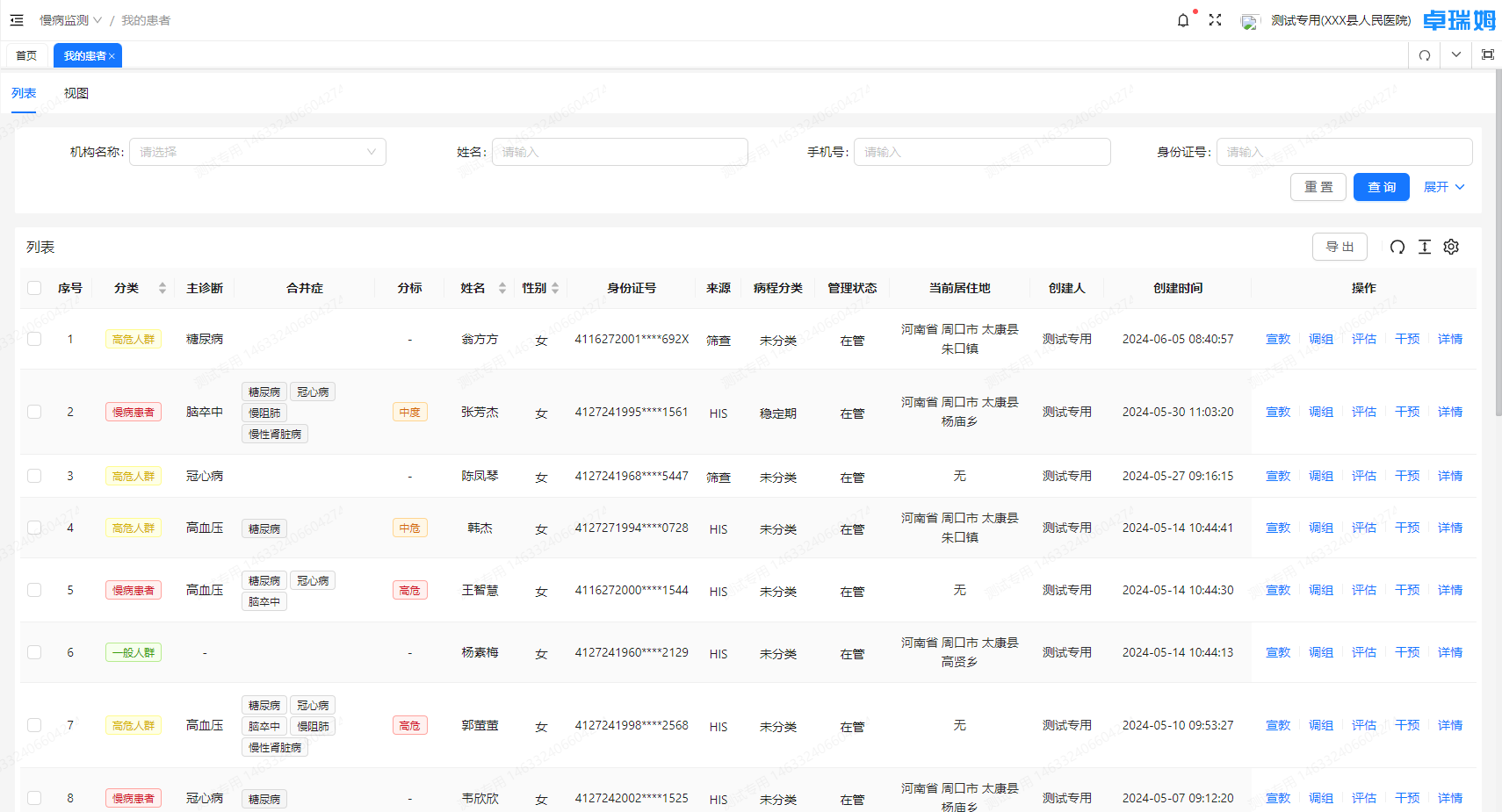Click the user avatar image
This screenshot has height=812, width=1502.
point(1250,21)
